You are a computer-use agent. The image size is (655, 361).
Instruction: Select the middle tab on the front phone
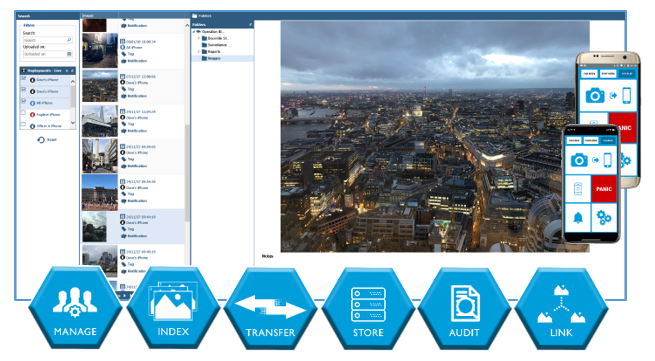click(x=591, y=140)
